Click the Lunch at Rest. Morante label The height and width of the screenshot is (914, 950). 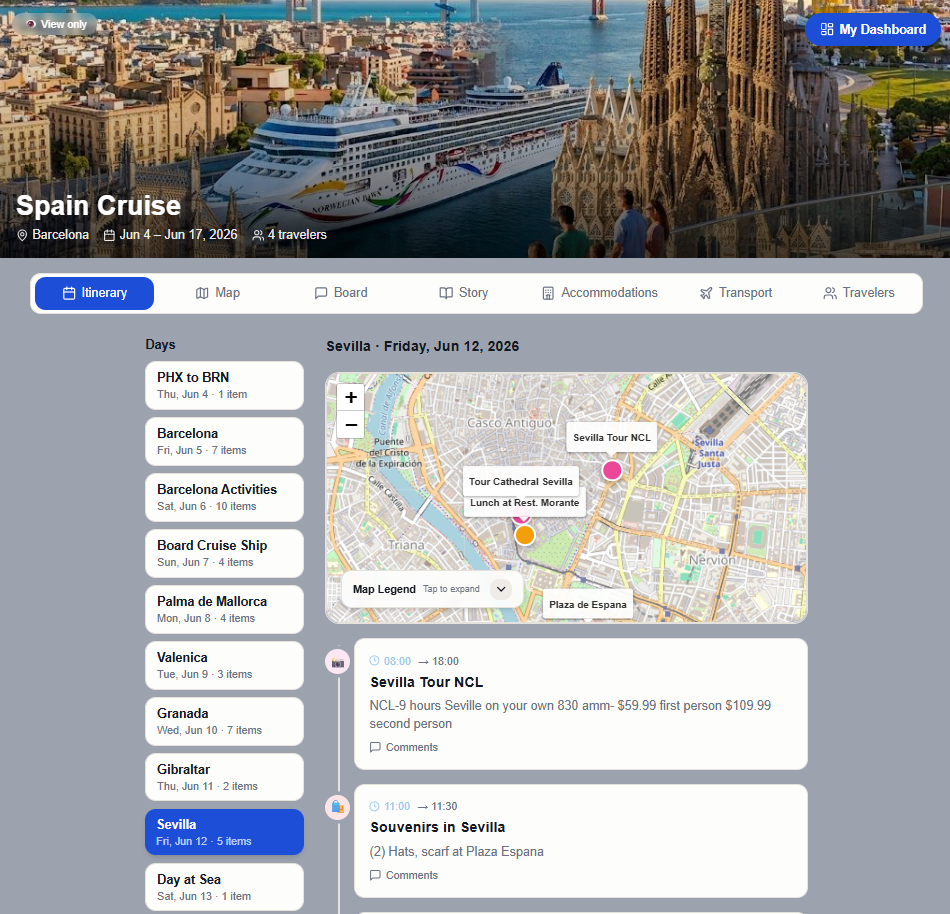525,503
